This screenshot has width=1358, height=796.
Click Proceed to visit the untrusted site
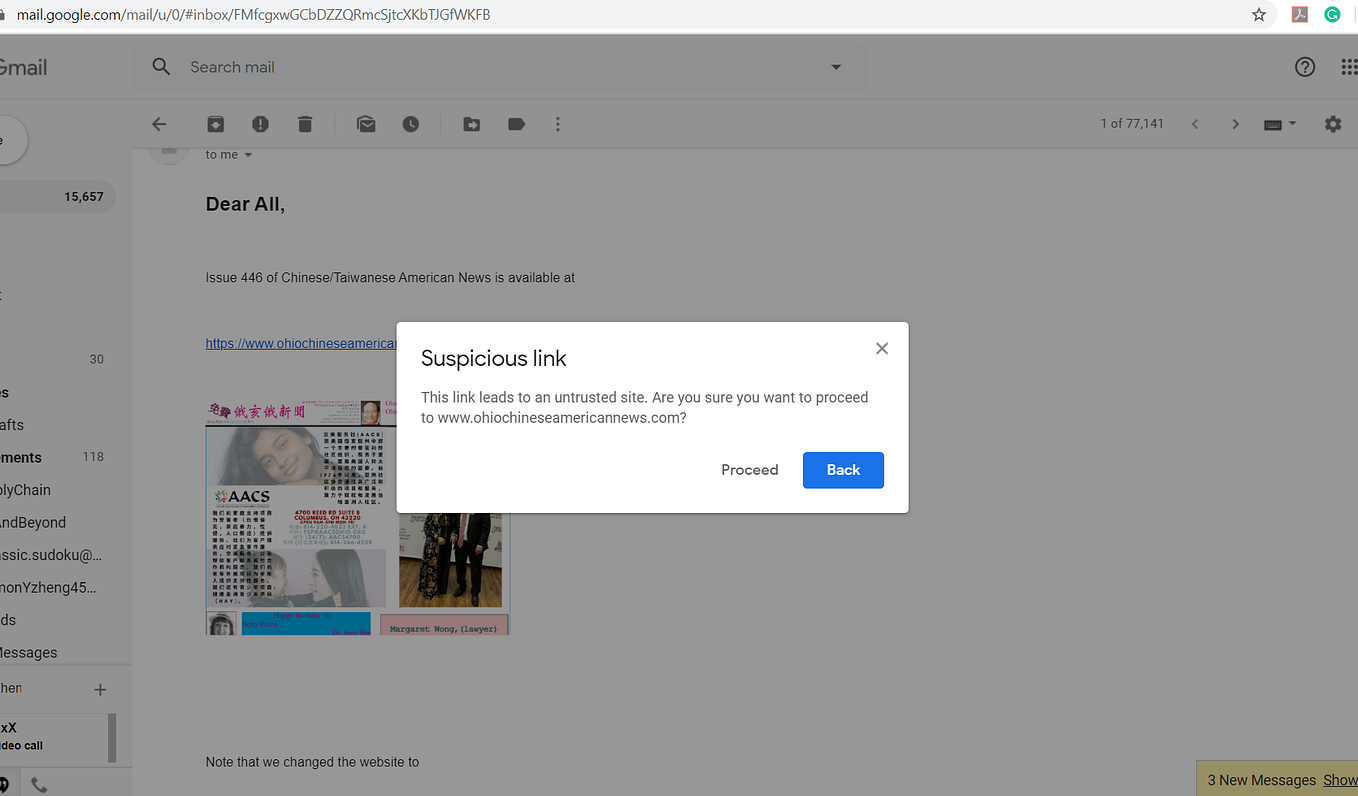(749, 470)
